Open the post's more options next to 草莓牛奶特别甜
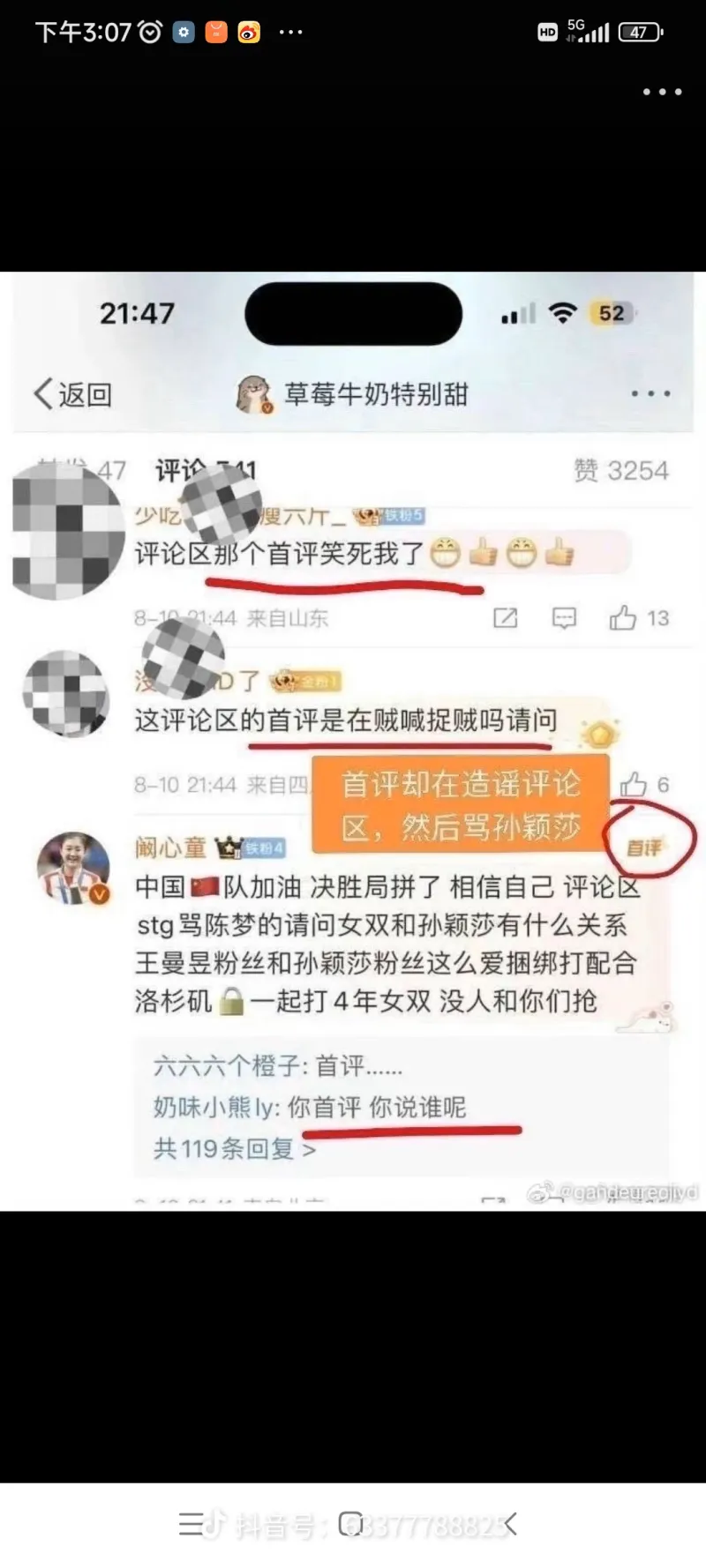Viewport: 706px width, 1568px height. pos(650,393)
